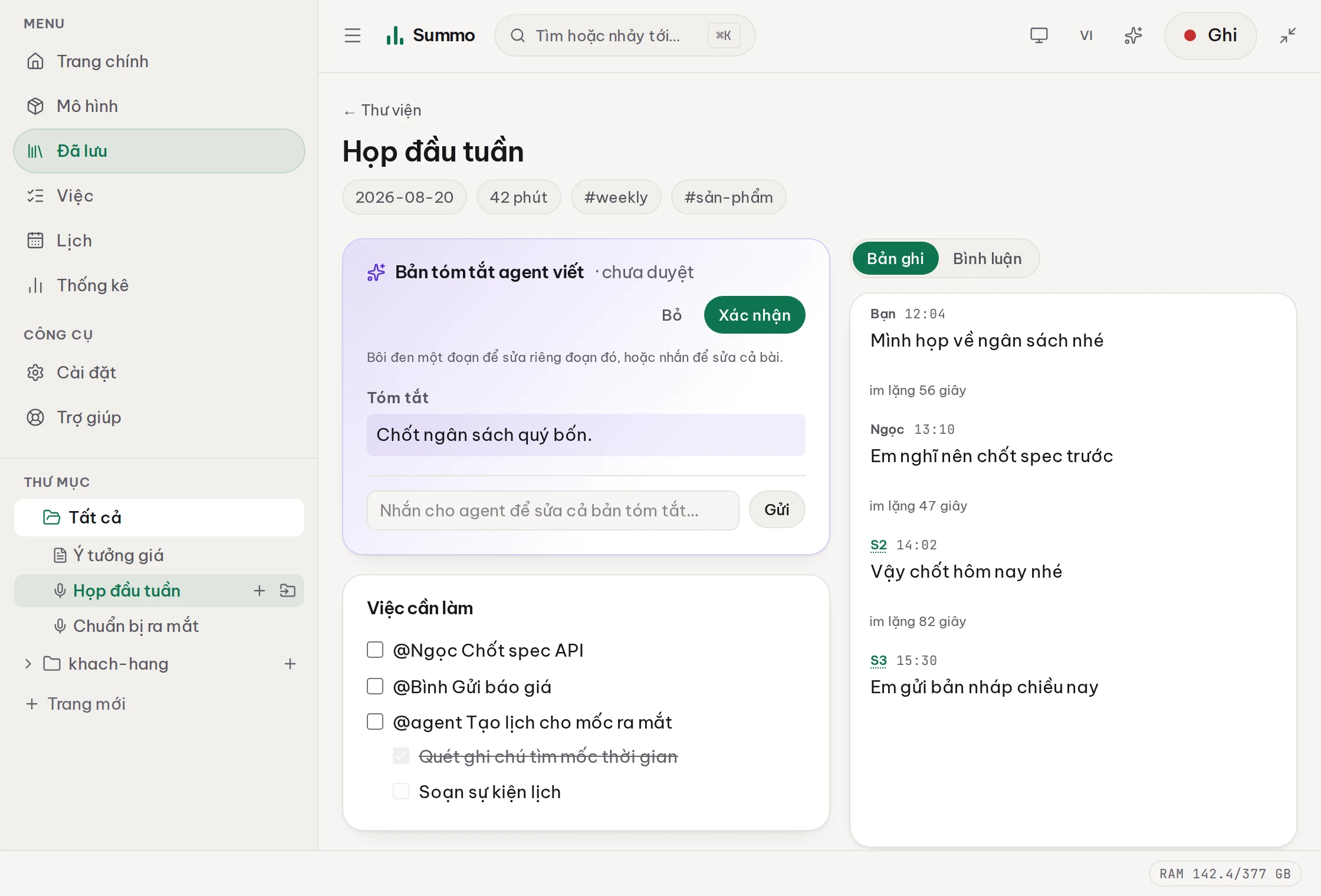
Task: Check the Soạn sự kiện lịch subtask
Action: tap(401, 791)
